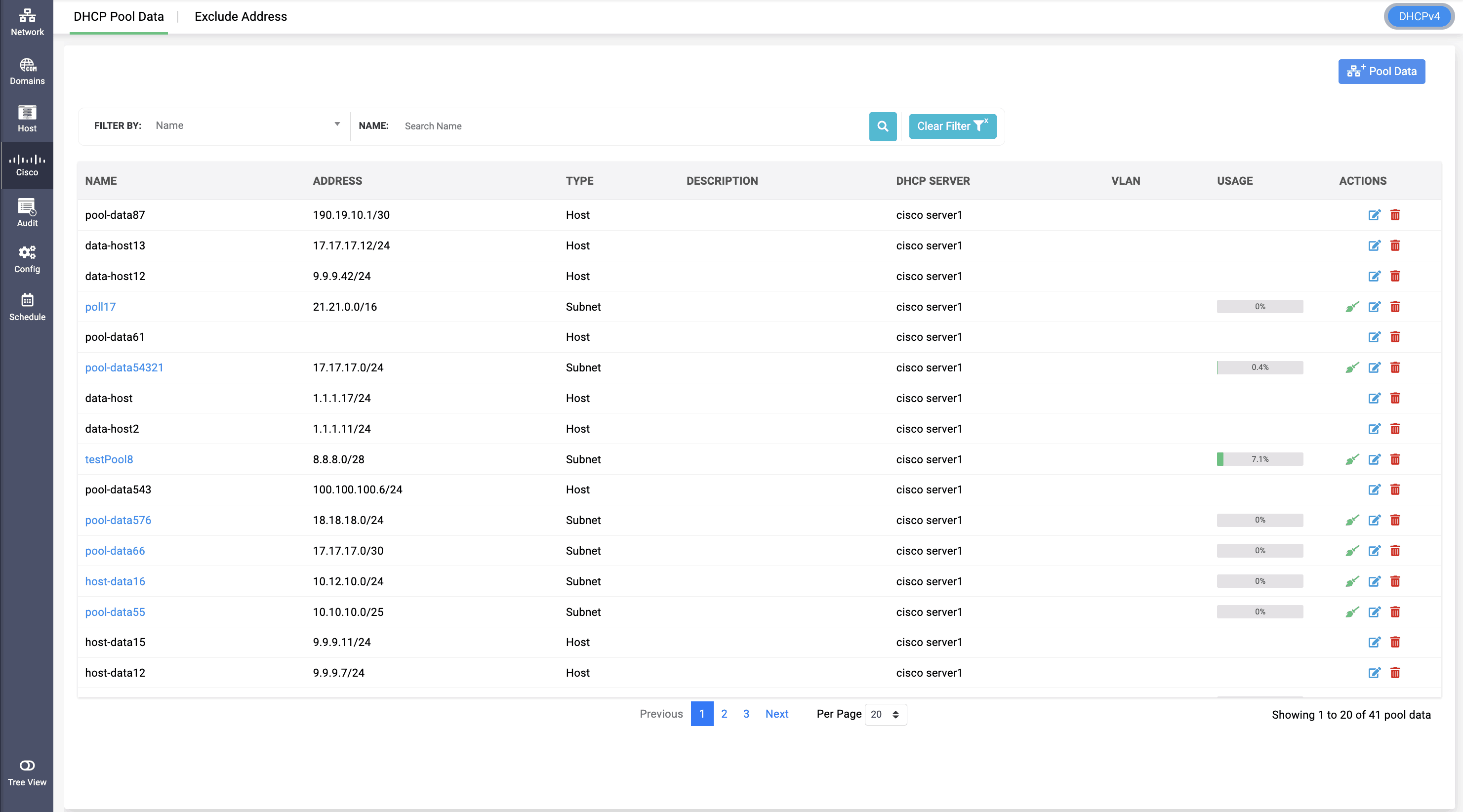Screen dimensions: 1463x812
Task: Open the Config settings panel
Action: point(27,258)
